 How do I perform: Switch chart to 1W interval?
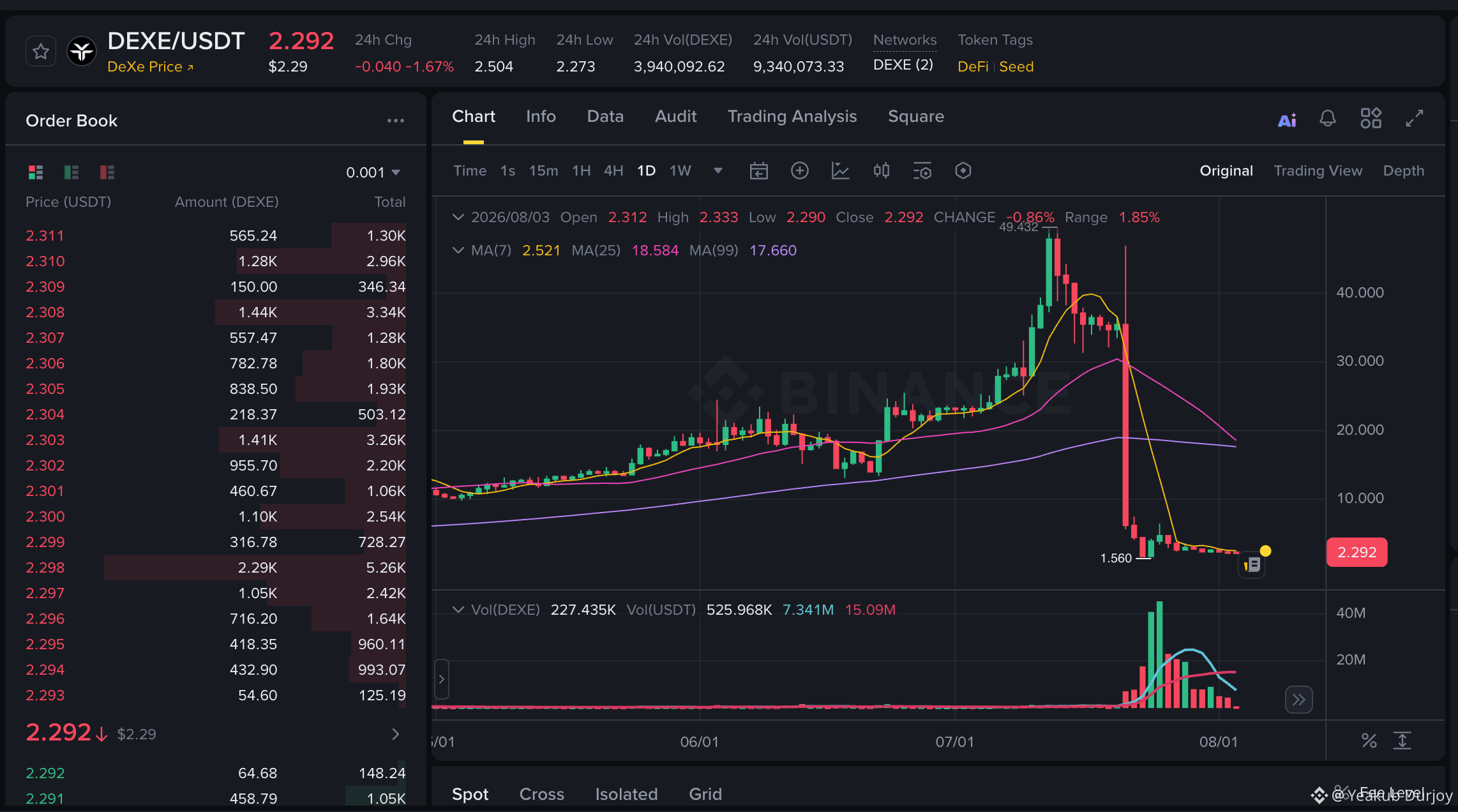pyautogui.click(x=680, y=170)
